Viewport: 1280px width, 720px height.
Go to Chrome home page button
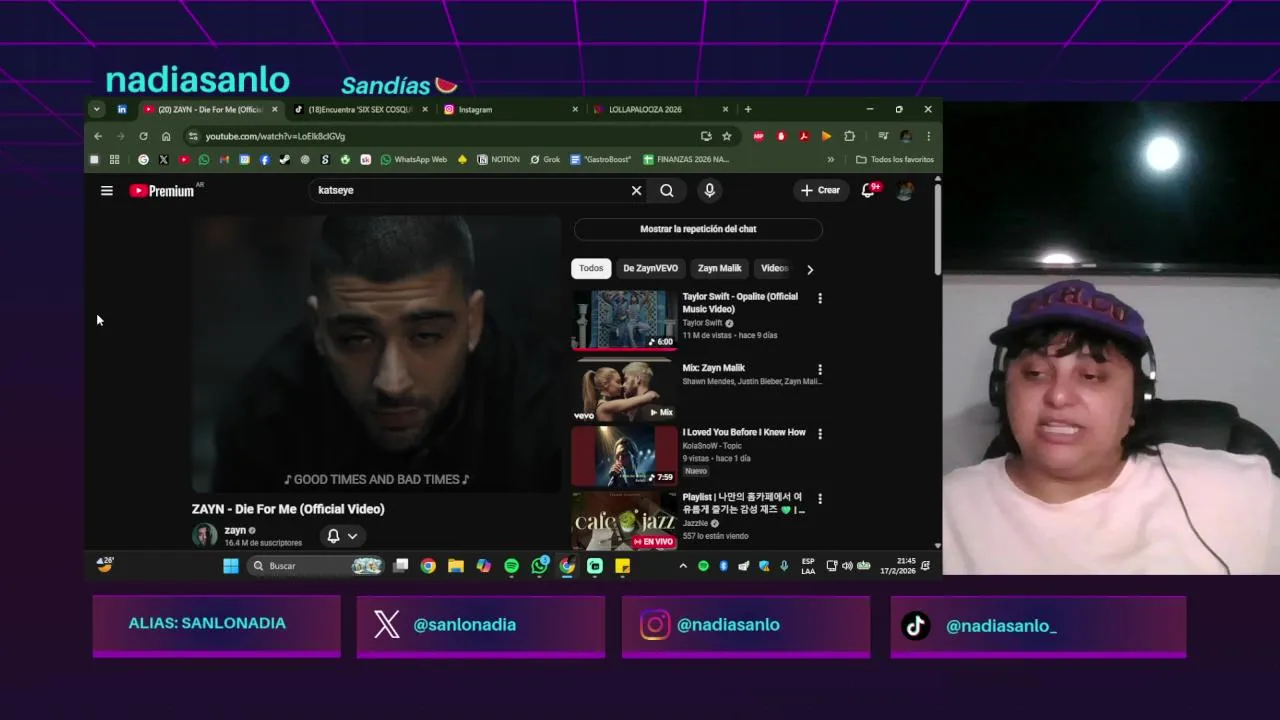point(166,136)
